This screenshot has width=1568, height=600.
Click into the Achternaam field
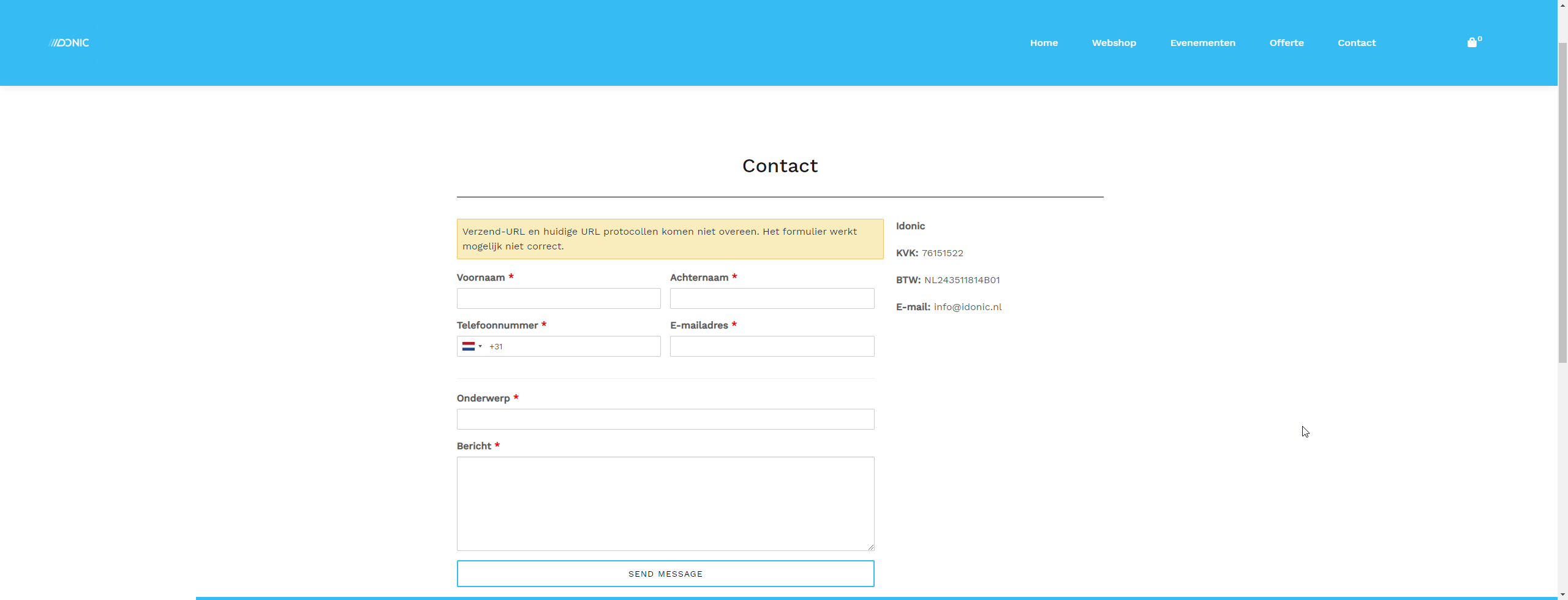(x=772, y=298)
